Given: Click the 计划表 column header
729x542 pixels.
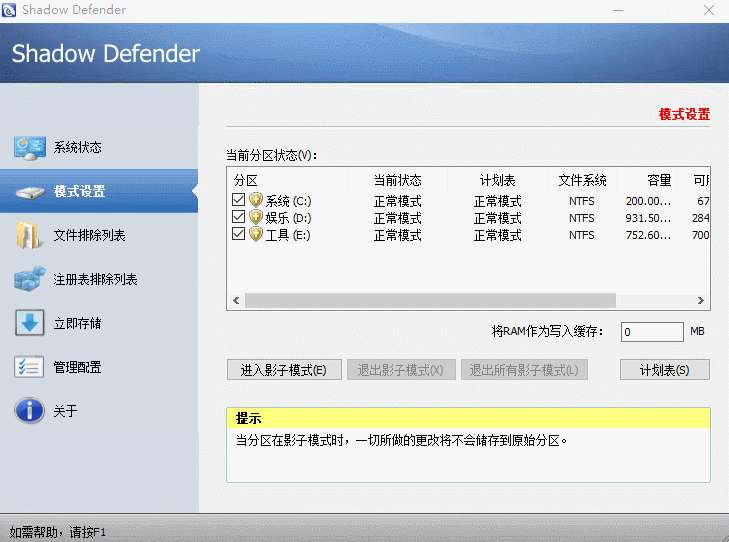Looking at the screenshot, I should [x=497, y=180].
